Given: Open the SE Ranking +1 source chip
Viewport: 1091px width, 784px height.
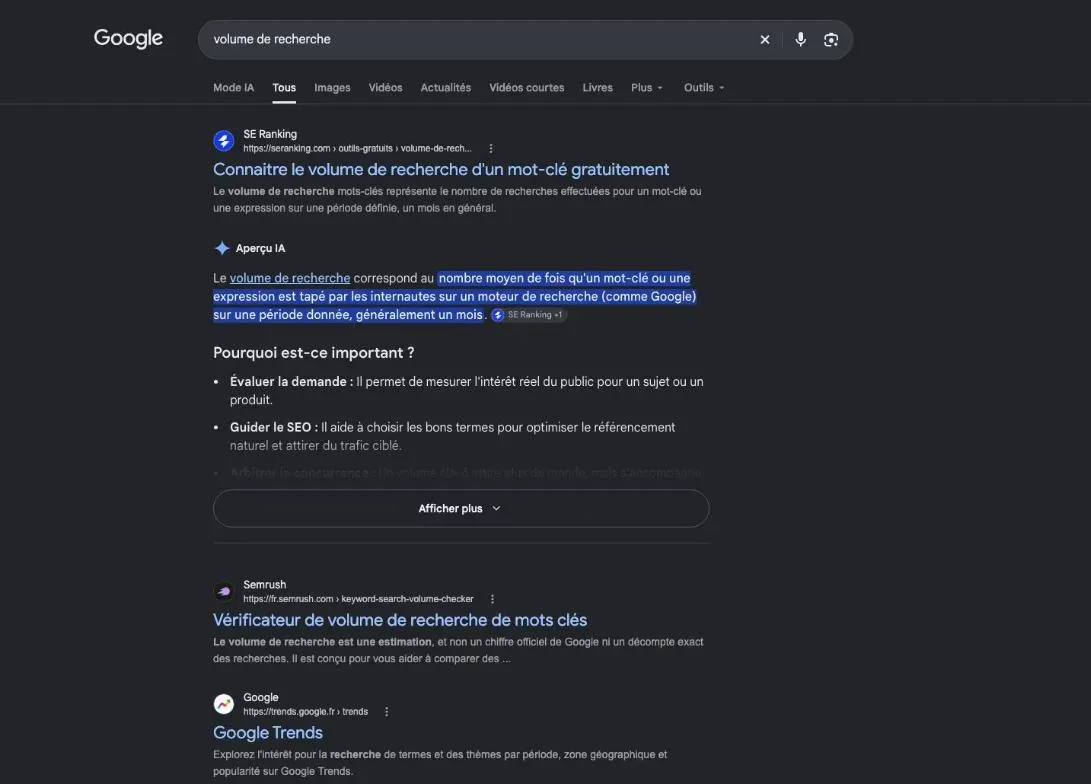Looking at the screenshot, I should coord(529,315).
